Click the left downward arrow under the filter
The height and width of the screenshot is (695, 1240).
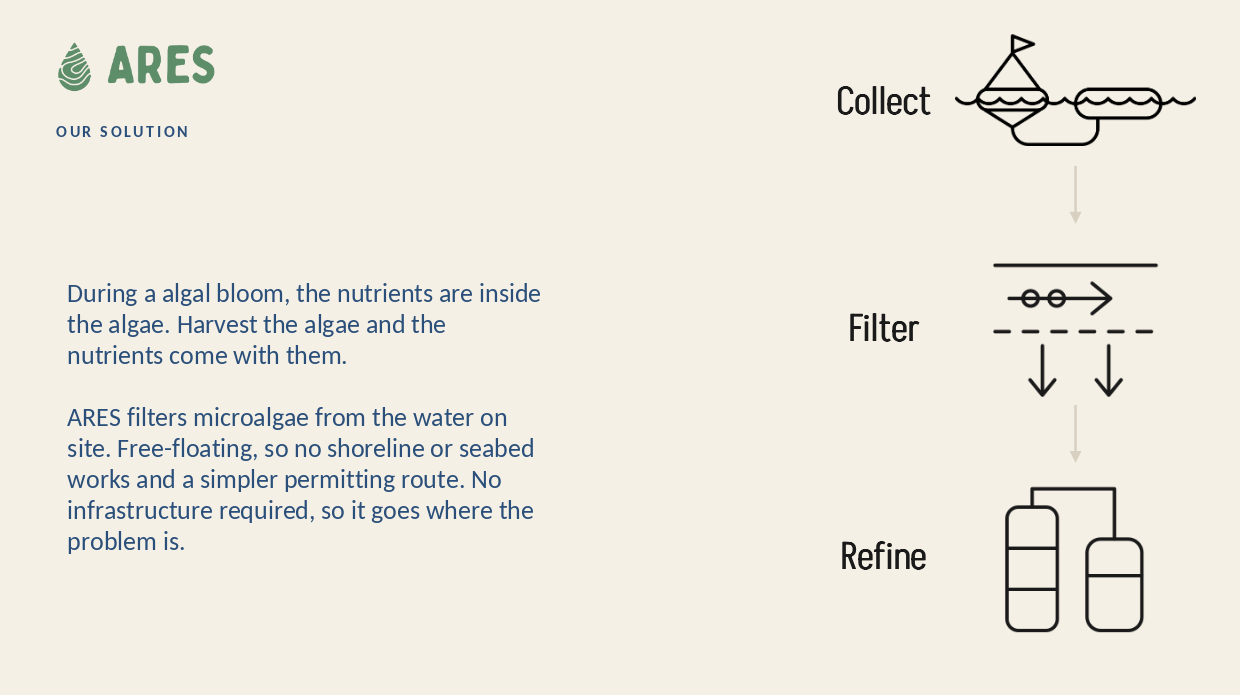coord(1042,371)
